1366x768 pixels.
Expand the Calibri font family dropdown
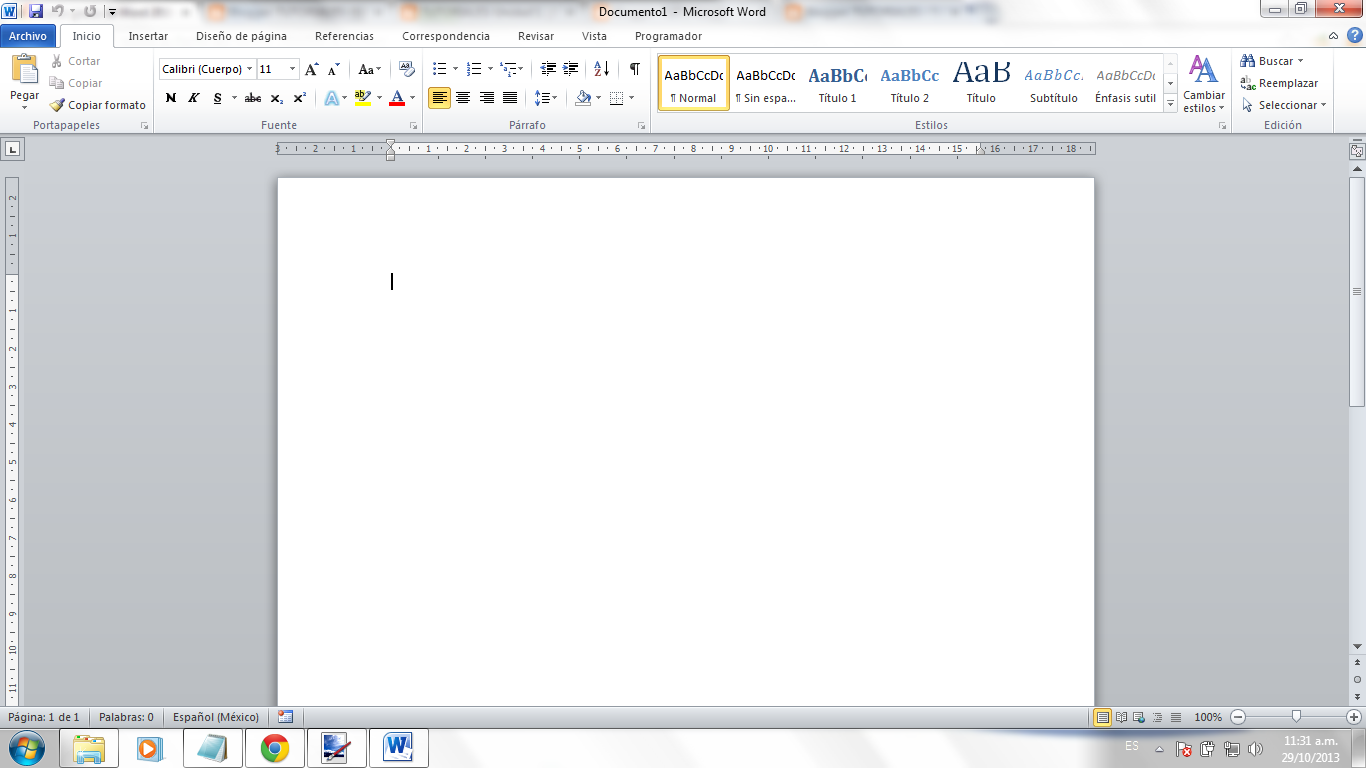tap(248, 69)
